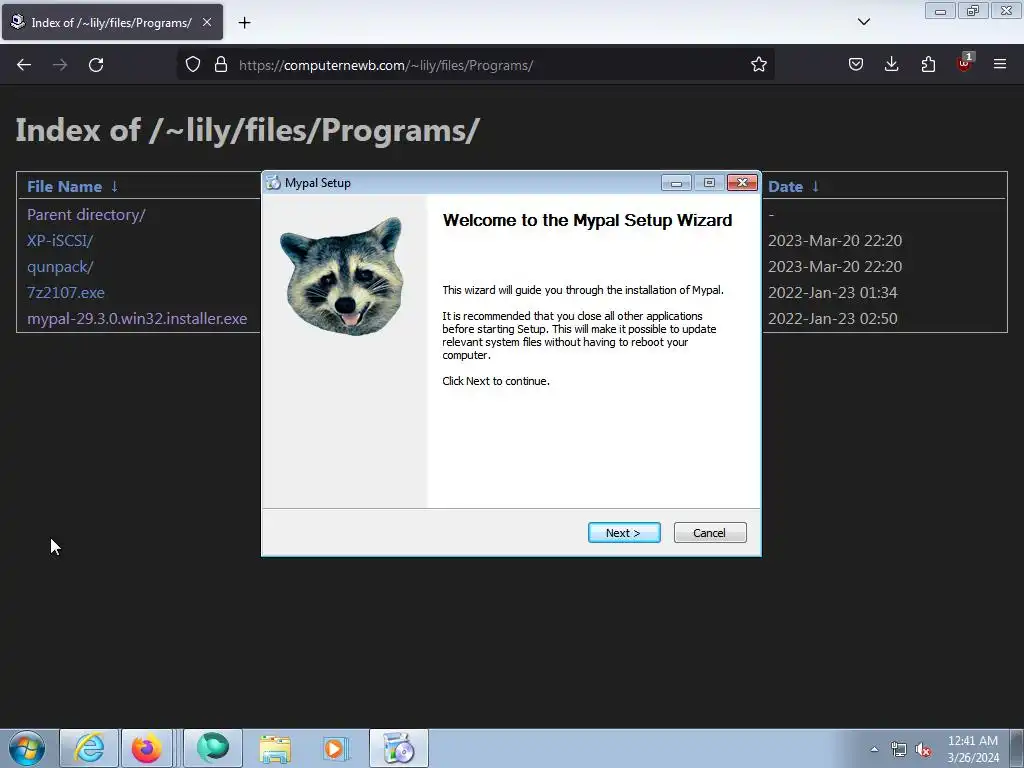The image size is (1024, 768).
Task: Click the Index of /~lily/files/Programs/ heading
Action: (x=248, y=130)
